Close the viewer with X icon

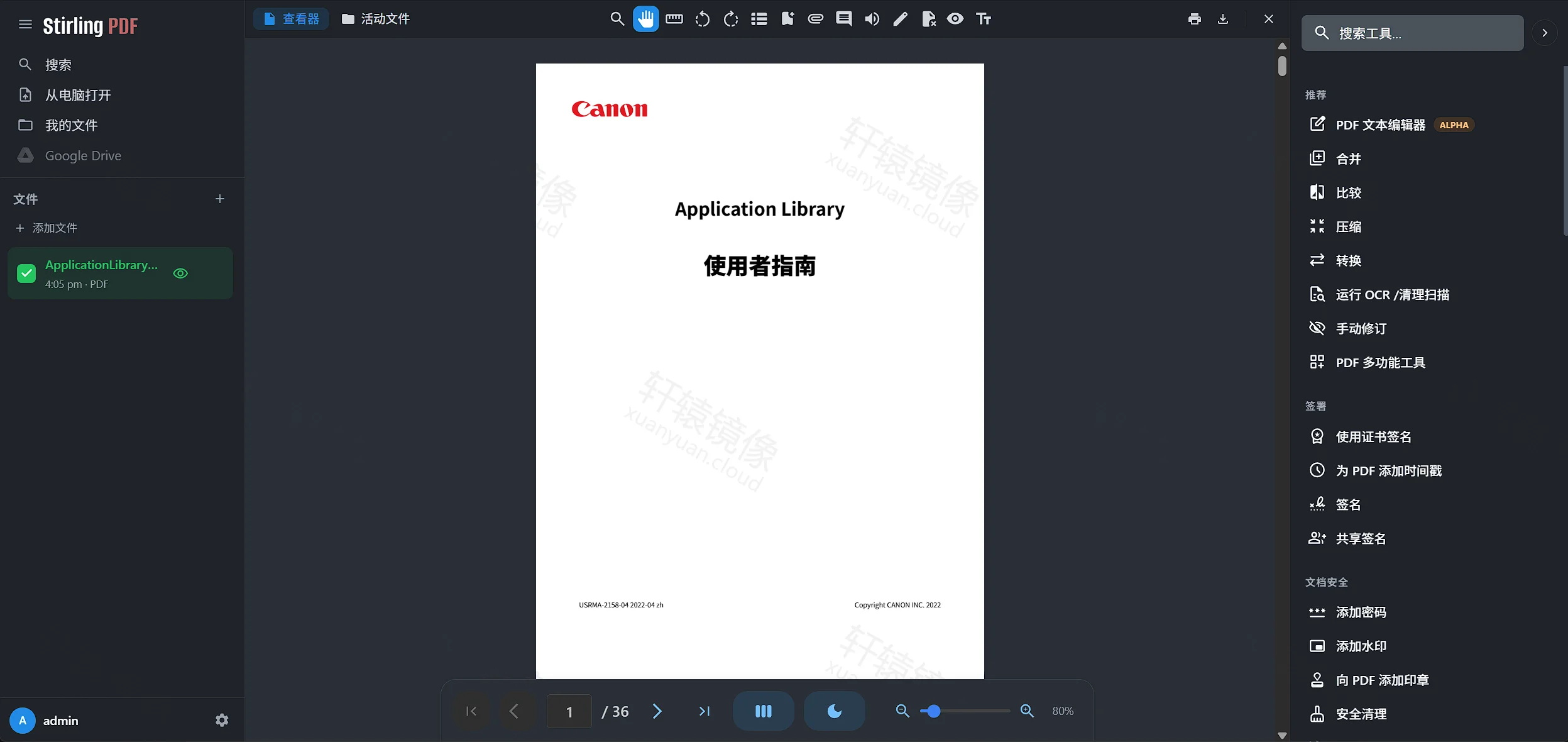(1269, 19)
